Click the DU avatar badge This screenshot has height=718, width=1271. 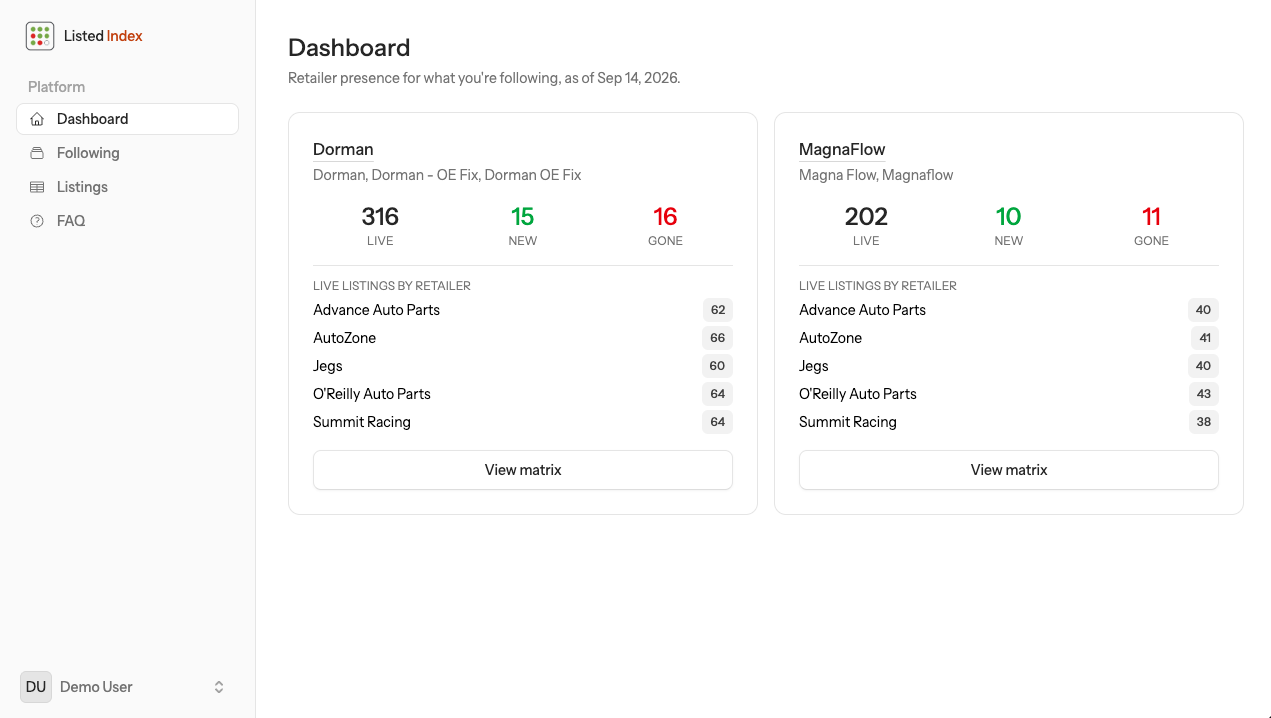coord(36,687)
